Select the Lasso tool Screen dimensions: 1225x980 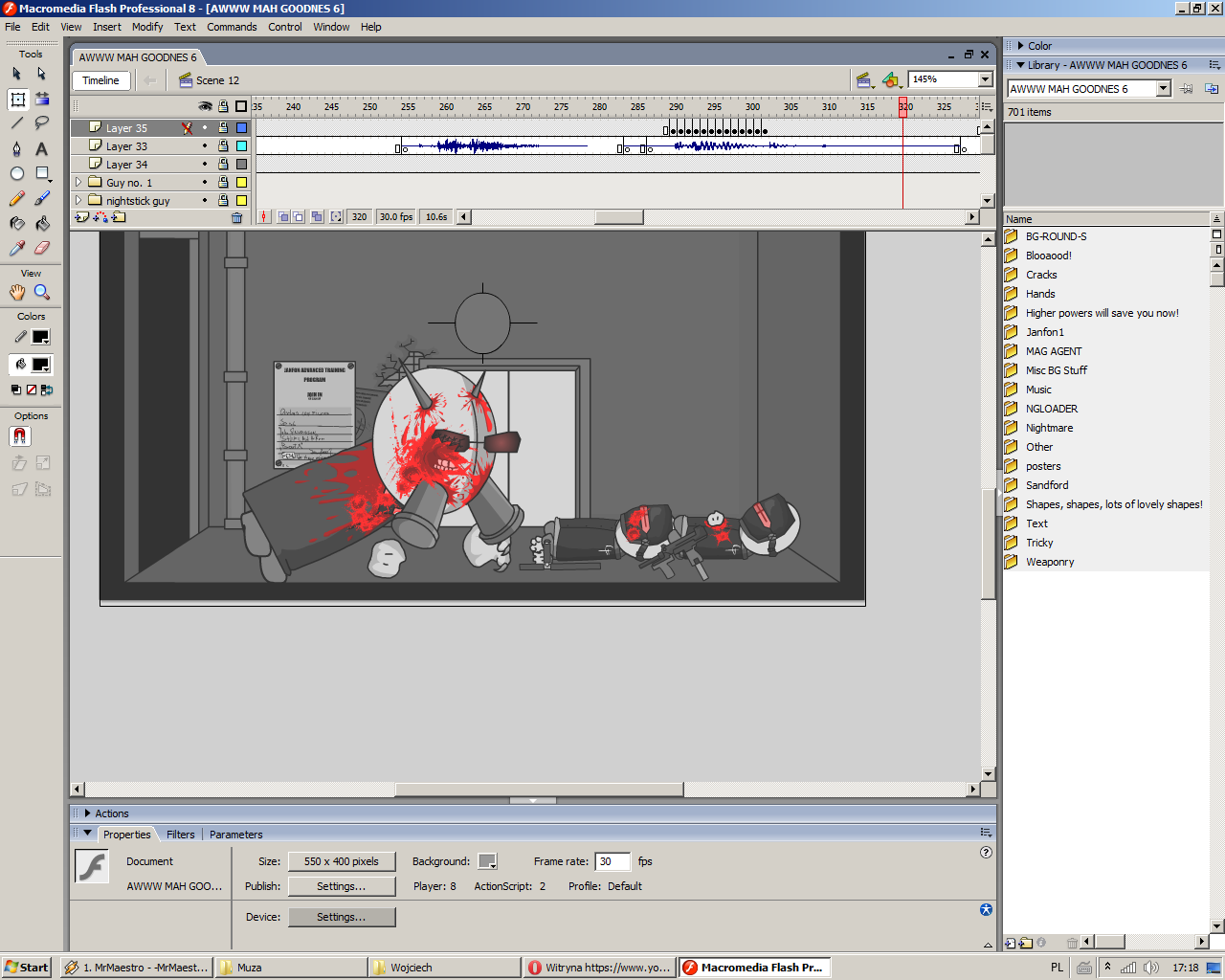click(42, 123)
